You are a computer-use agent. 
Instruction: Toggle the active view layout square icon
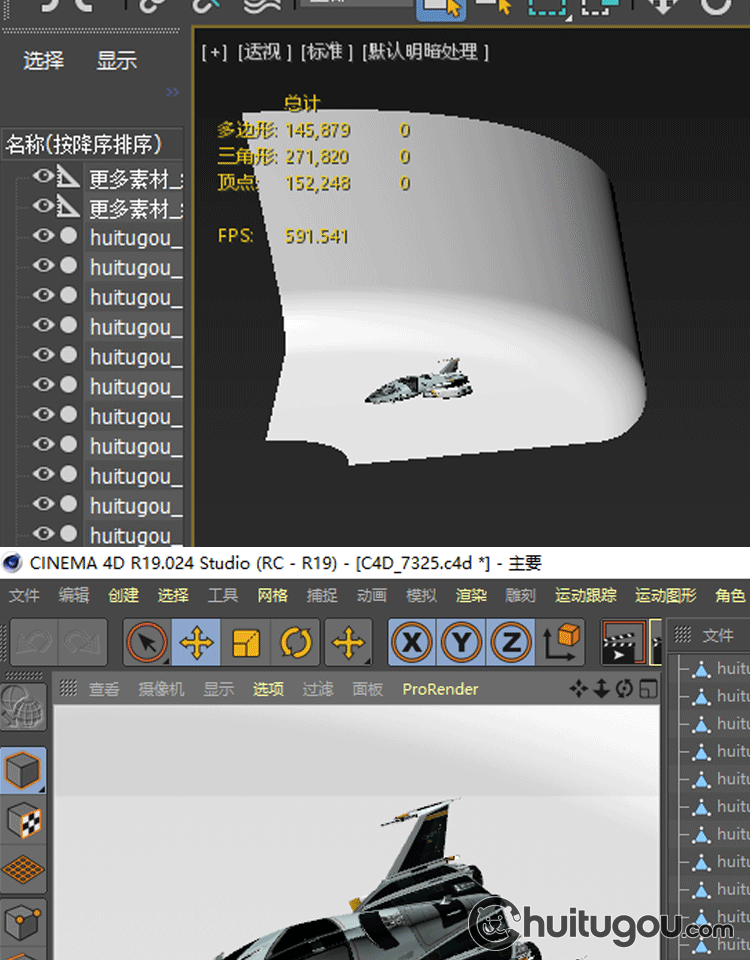[648, 689]
